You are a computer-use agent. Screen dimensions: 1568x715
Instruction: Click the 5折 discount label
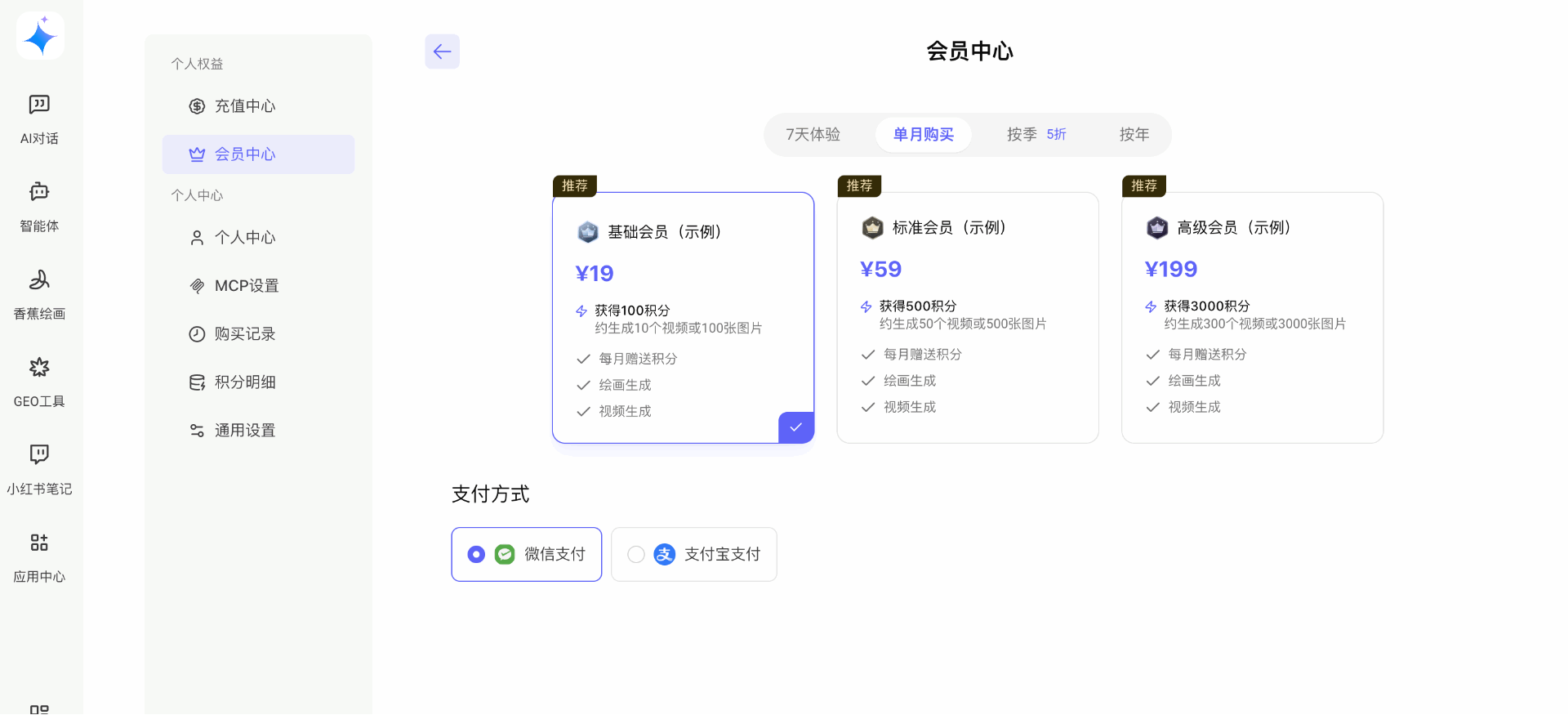1057,135
